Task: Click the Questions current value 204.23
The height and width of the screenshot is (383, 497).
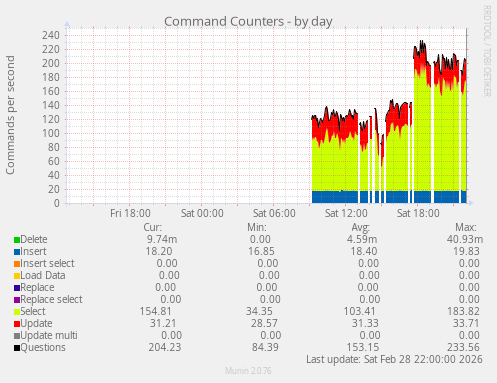Action: [x=165, y=347]
